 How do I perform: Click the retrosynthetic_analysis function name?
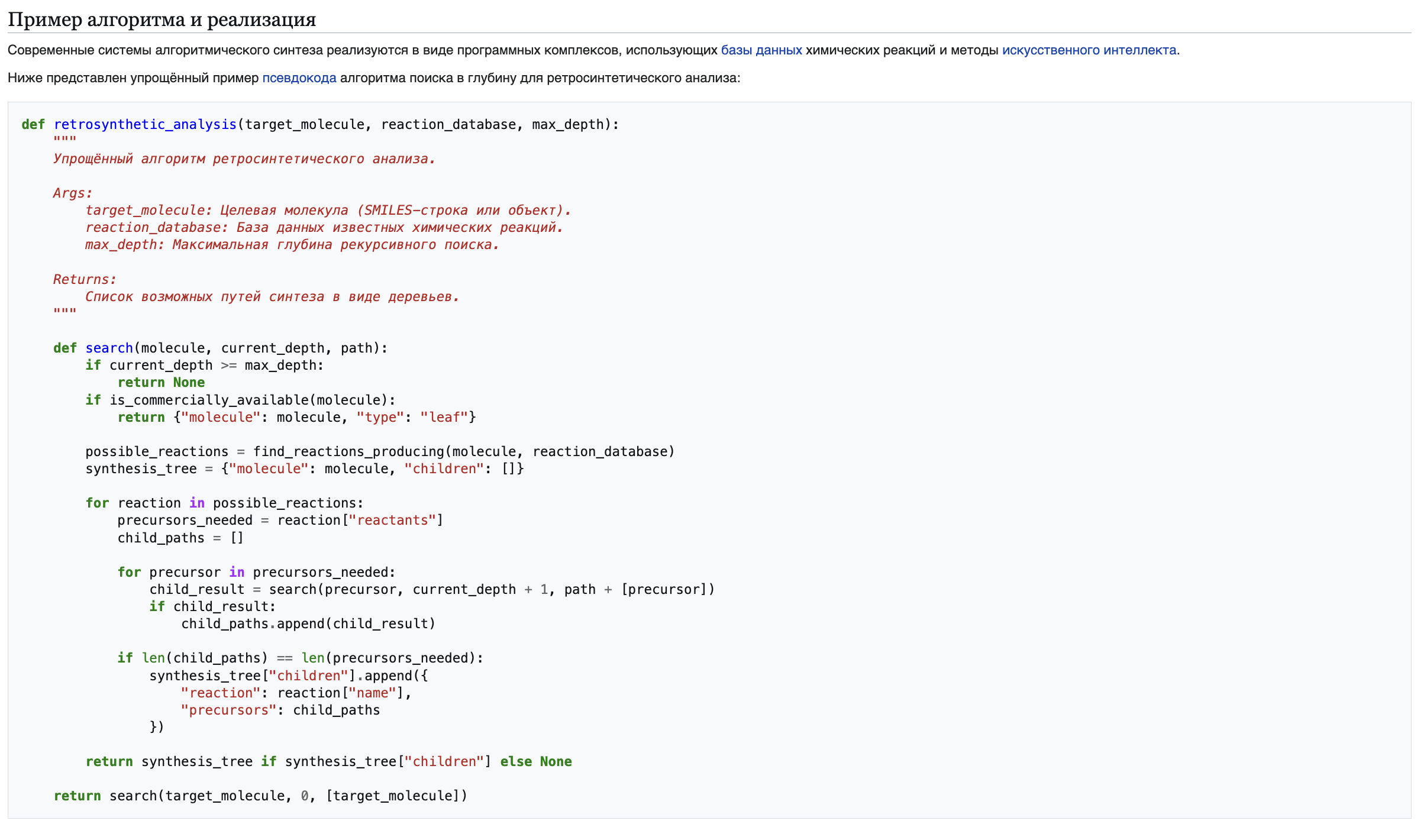[x=145, y=124]
